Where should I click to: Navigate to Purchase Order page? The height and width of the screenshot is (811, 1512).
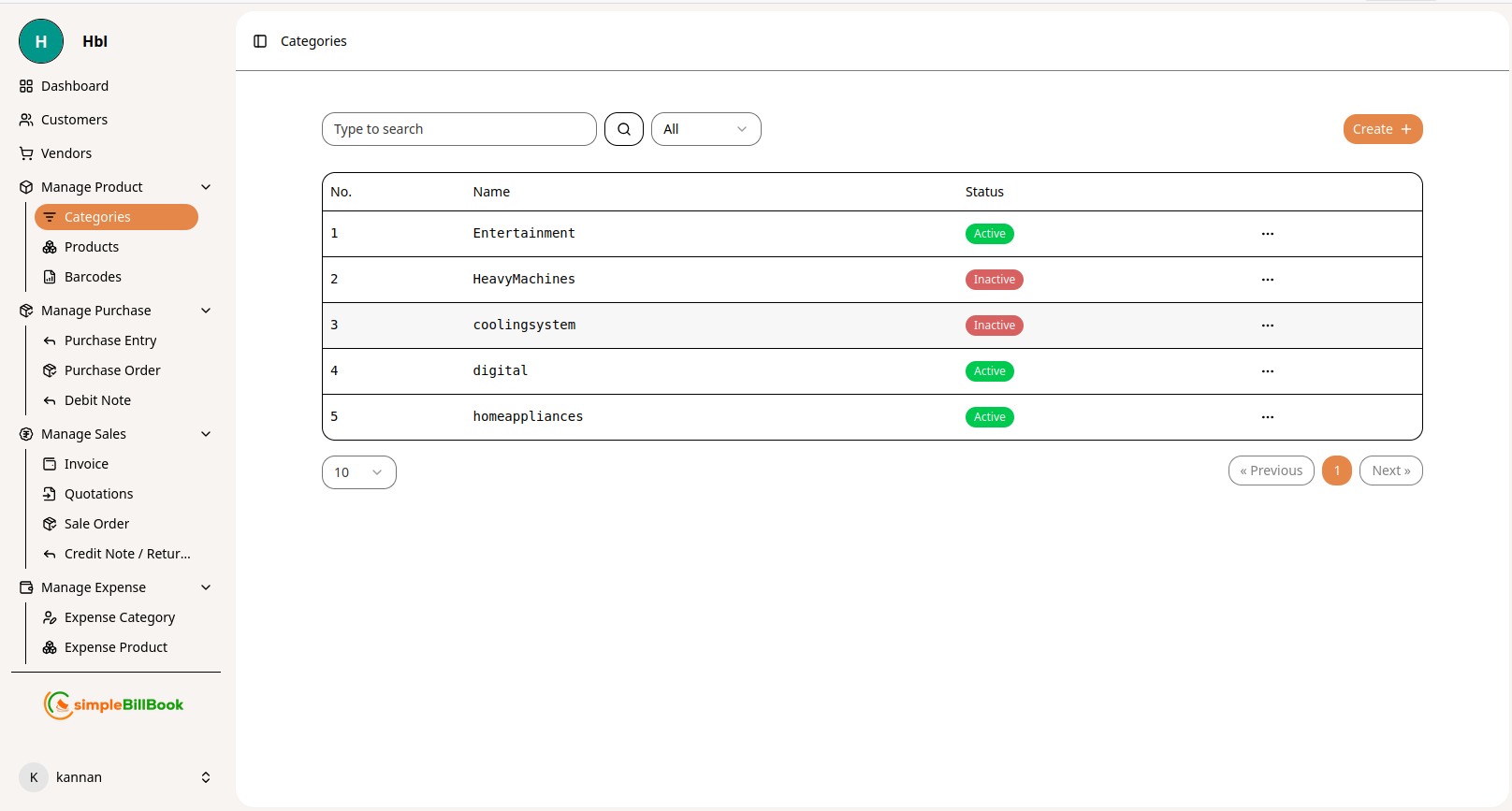point(112,370)
